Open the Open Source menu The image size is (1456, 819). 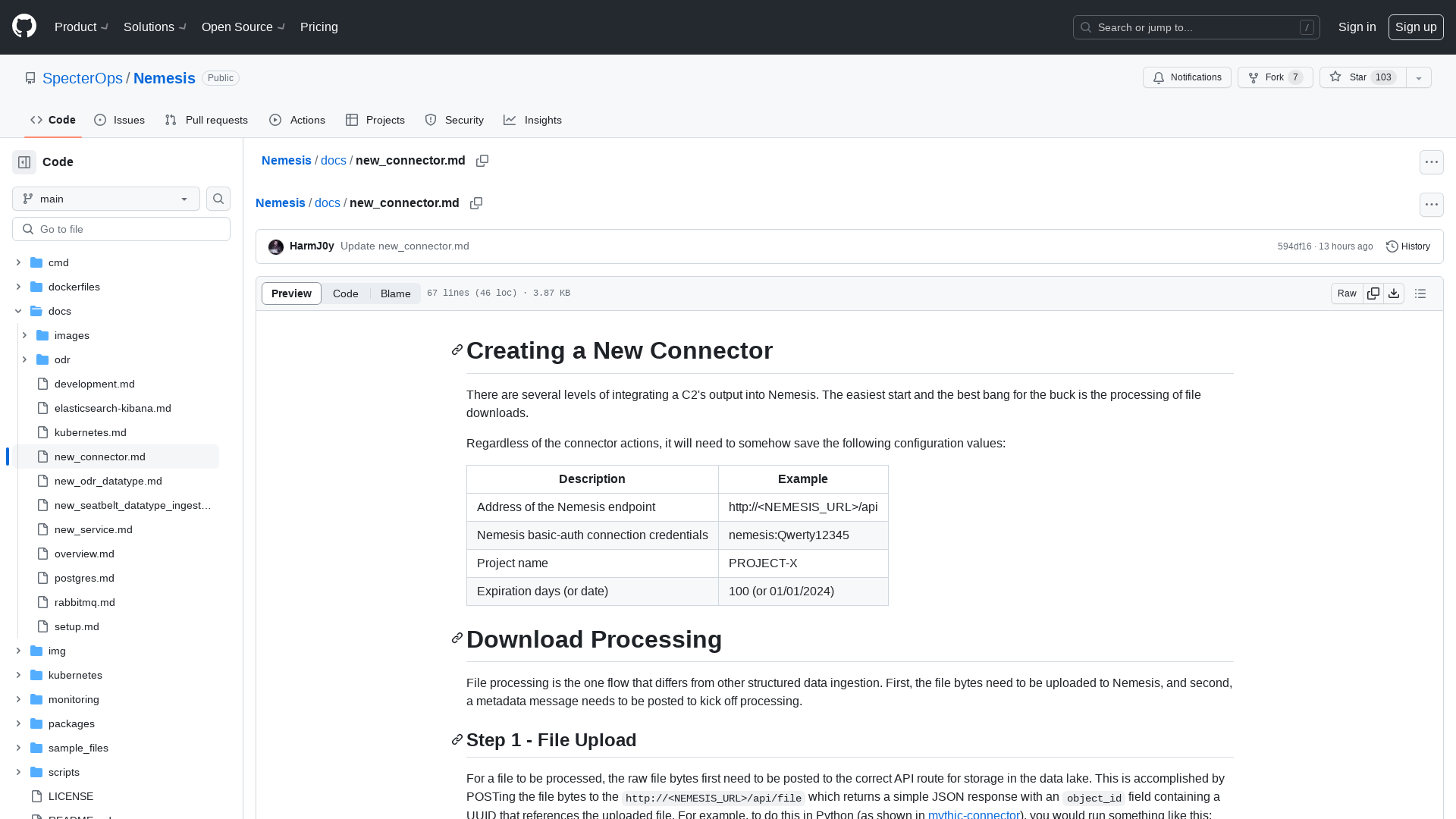243,27
